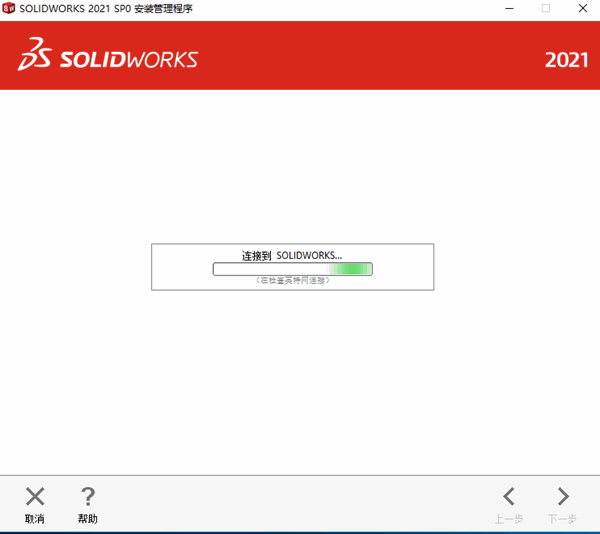Open help via the question mark icon
This screenshot has height=534, width=600.
[88, 496]
